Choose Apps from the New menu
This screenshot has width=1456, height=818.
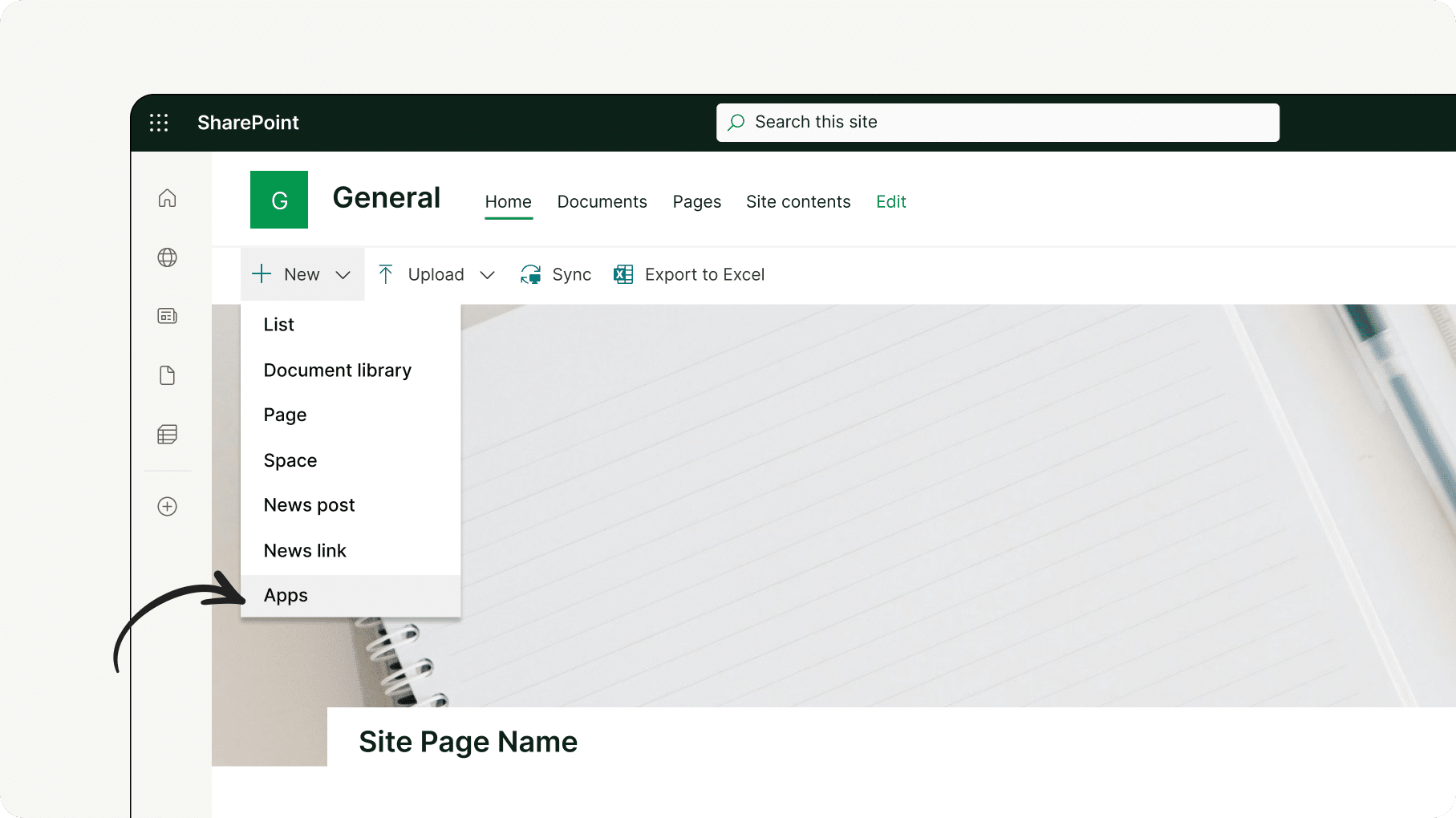351,596
